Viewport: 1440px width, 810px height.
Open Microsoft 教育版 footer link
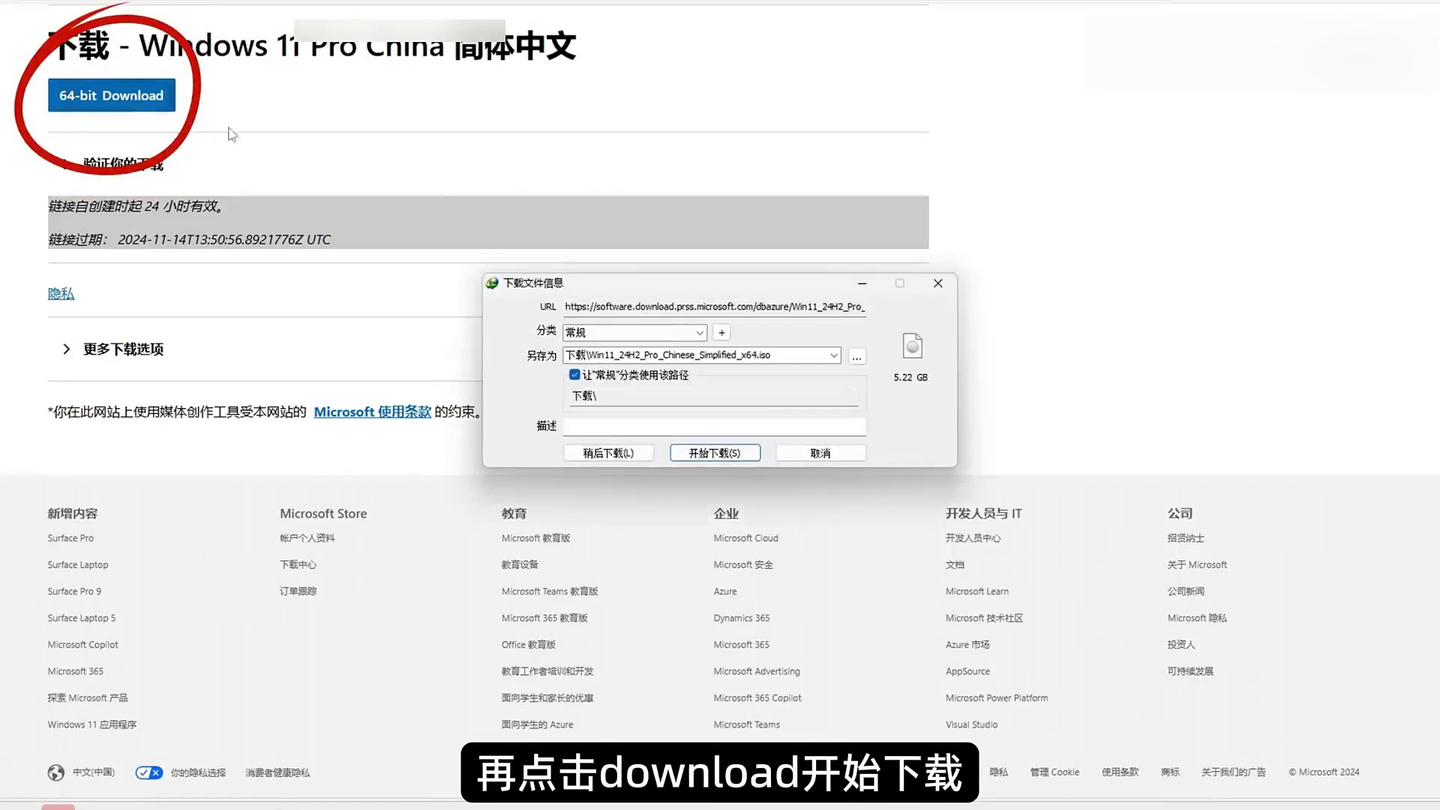pyautogui.click(x=536, y=538)
